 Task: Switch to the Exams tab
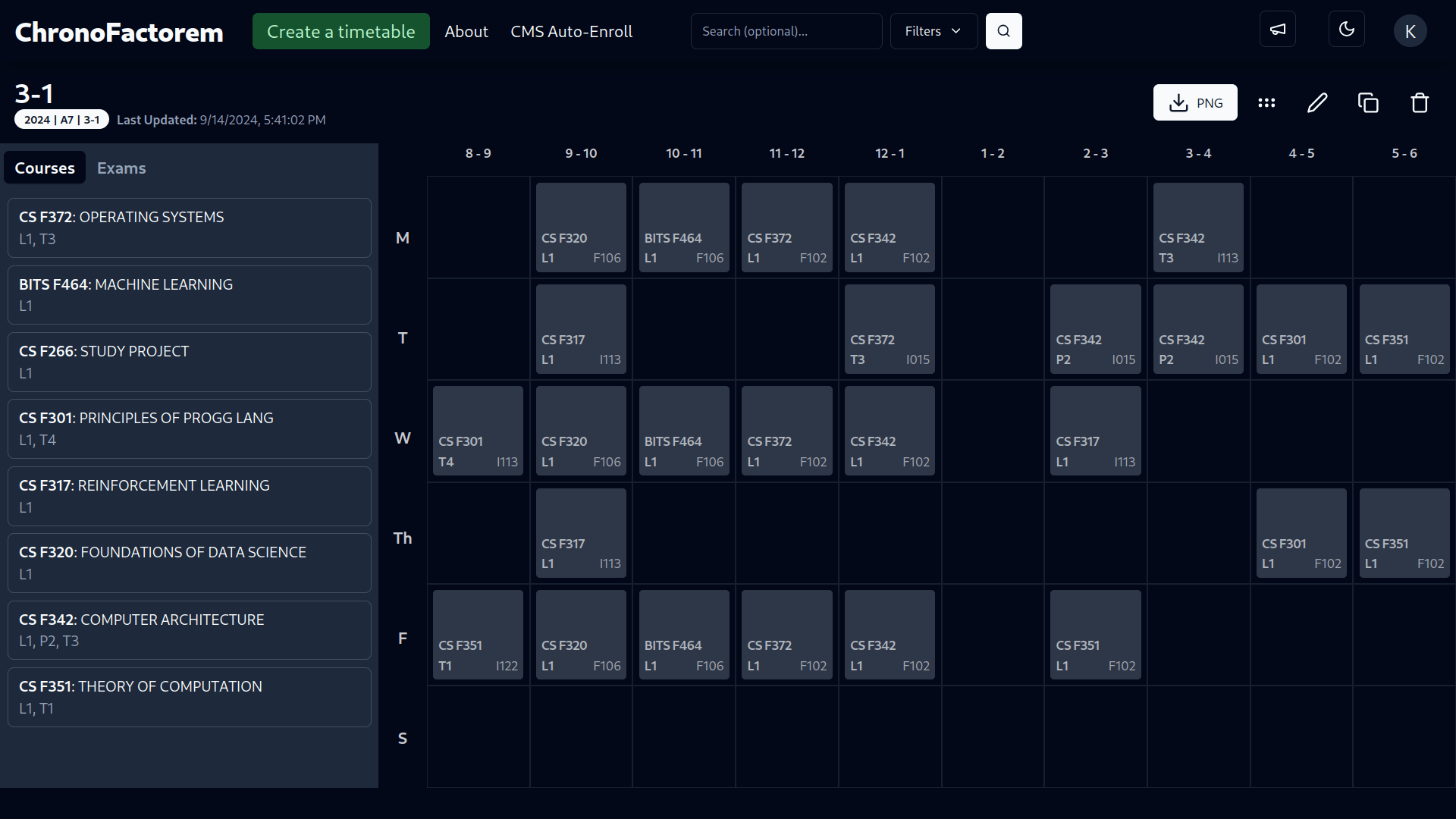[x=121, y=168]
